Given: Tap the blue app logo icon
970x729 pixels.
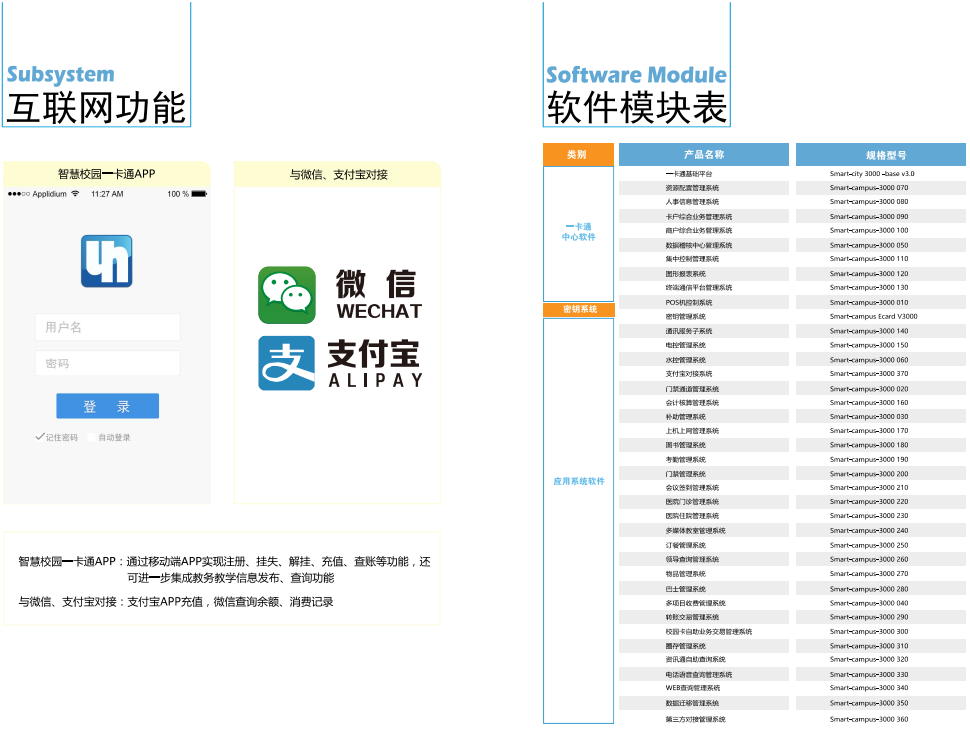Looking at the screenshot, I should (x=106, y=261).
